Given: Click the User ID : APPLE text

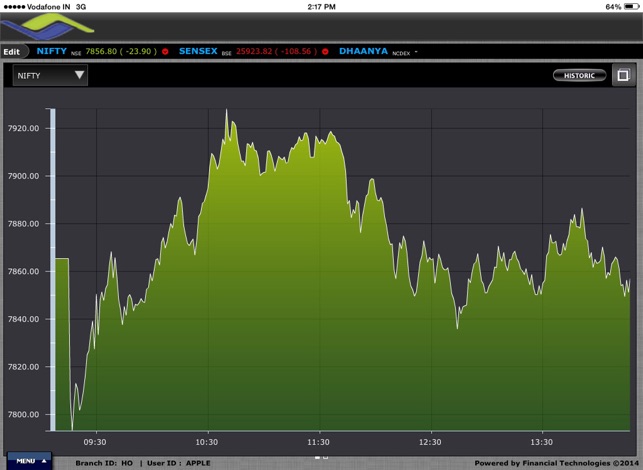Looking at the screenshot, I should (x=179, y=463).
